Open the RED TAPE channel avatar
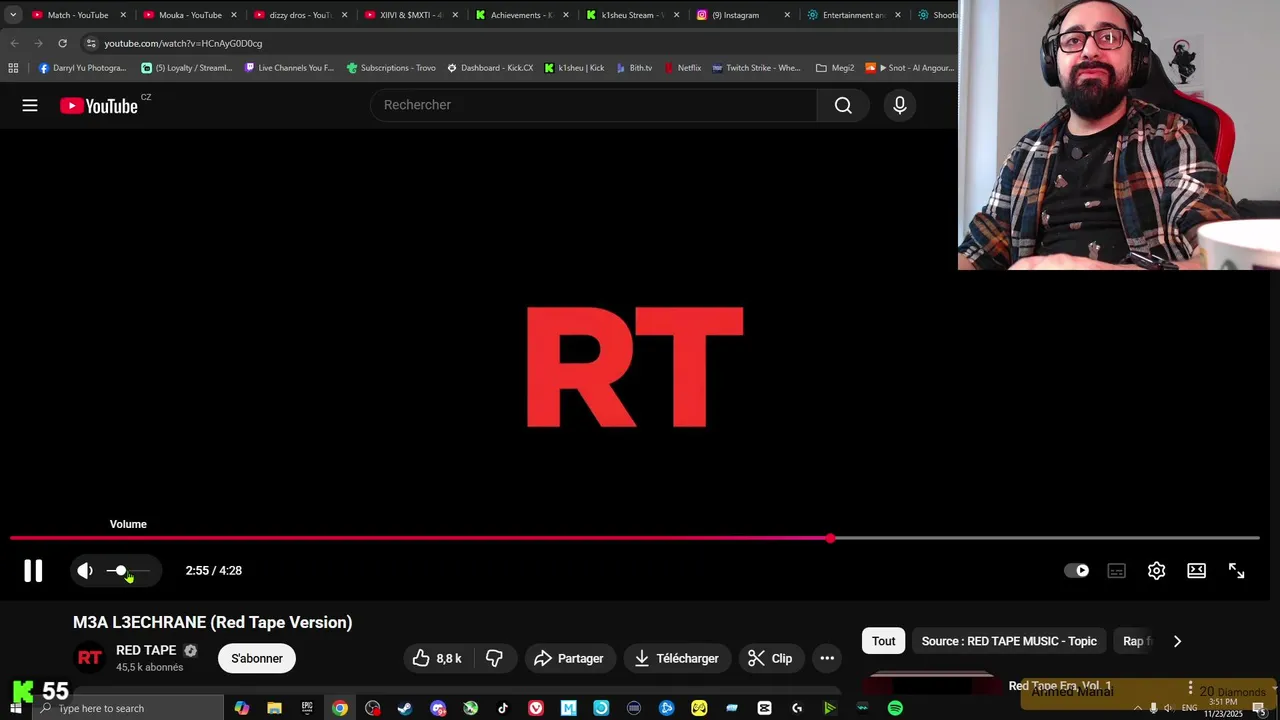This screenshot has height=720, width=1280. [90, 658]
